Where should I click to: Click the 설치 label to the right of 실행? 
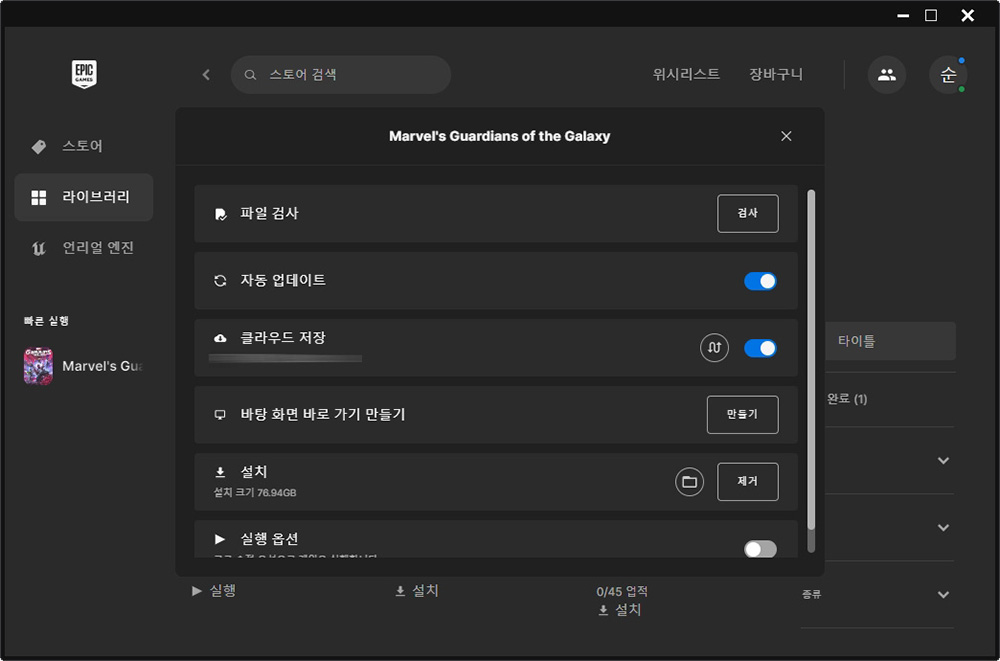tap(417, 591)
